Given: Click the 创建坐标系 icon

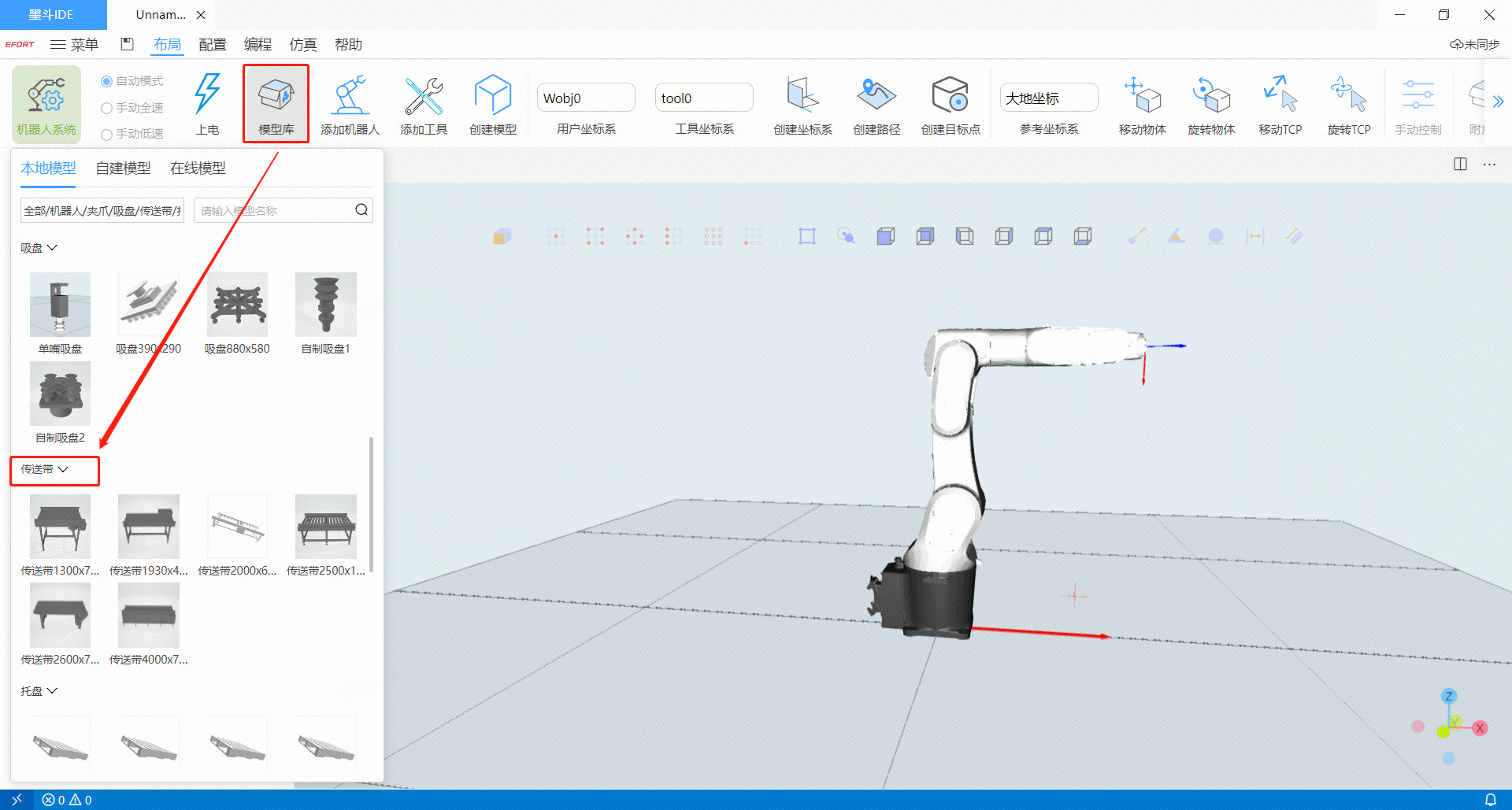Looking at the screenshot, I should click(x=802, y=97).
